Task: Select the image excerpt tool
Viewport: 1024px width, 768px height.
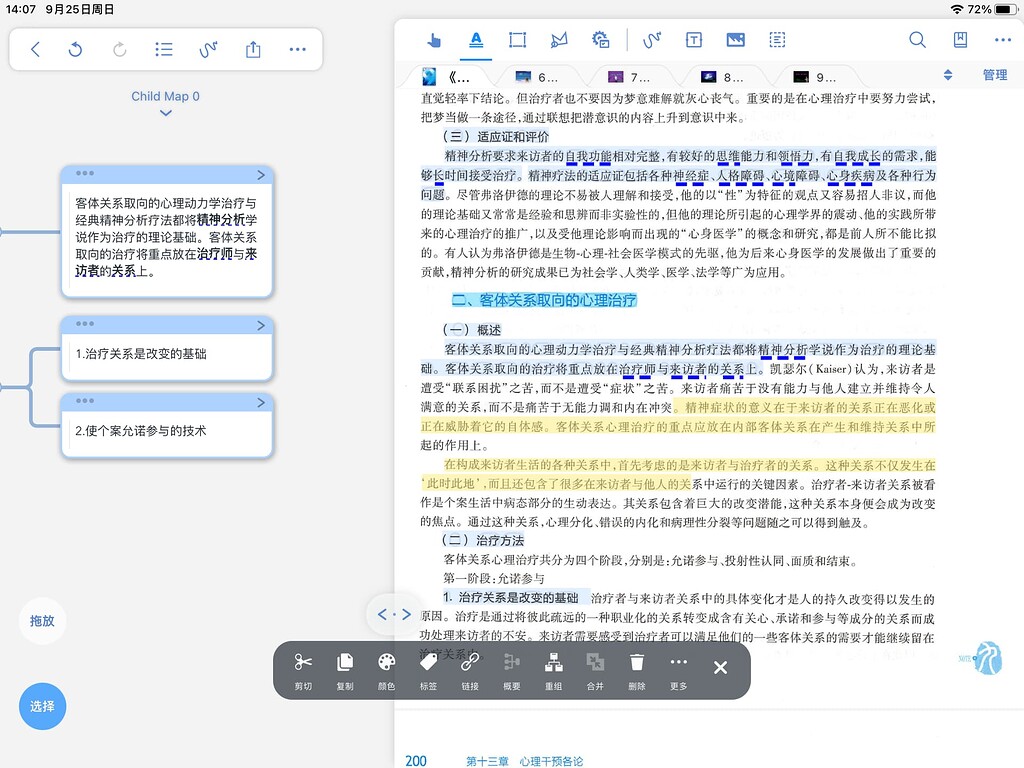Action: [x=735, y=40]
